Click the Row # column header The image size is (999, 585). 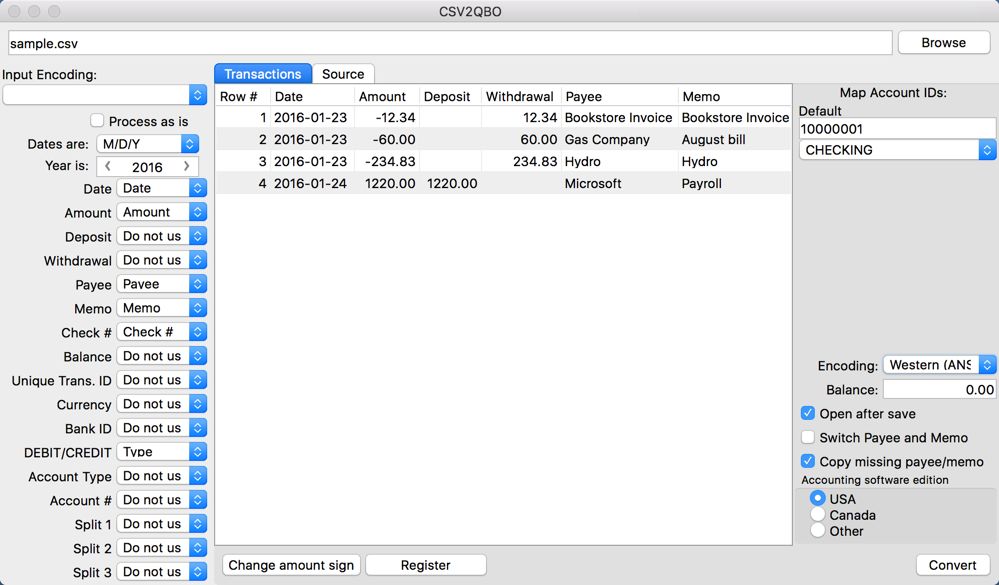tap(242, 96)
